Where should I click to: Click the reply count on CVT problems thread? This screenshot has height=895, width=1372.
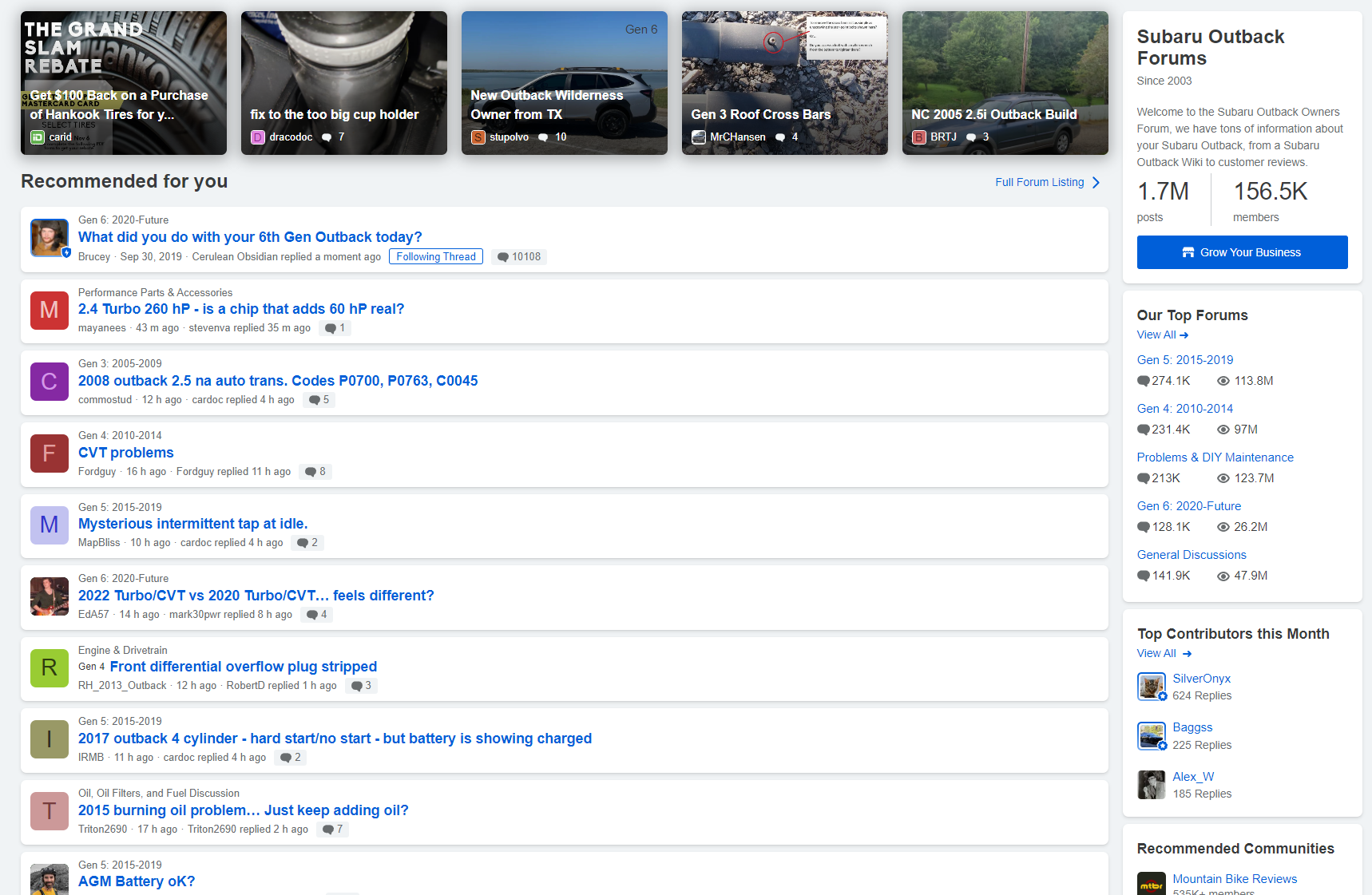[x=315, y=472]
